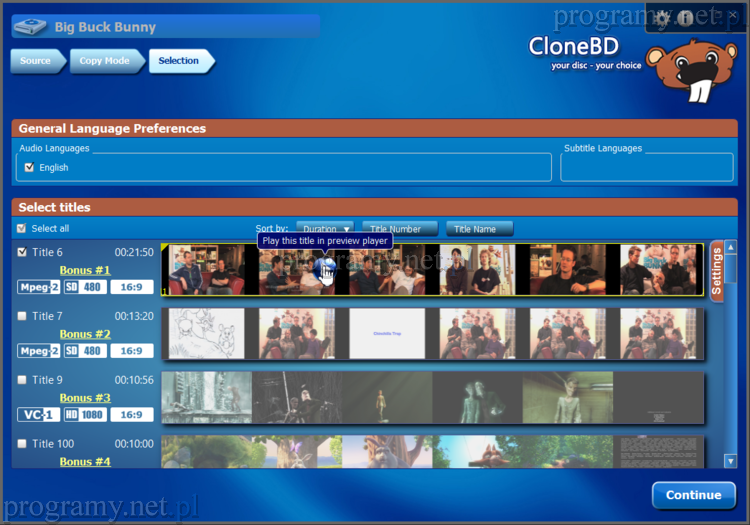The width and height of the screenshot is (750, 525).
Task: Enable the Title 9 checkbox
Action: [22, 380]
